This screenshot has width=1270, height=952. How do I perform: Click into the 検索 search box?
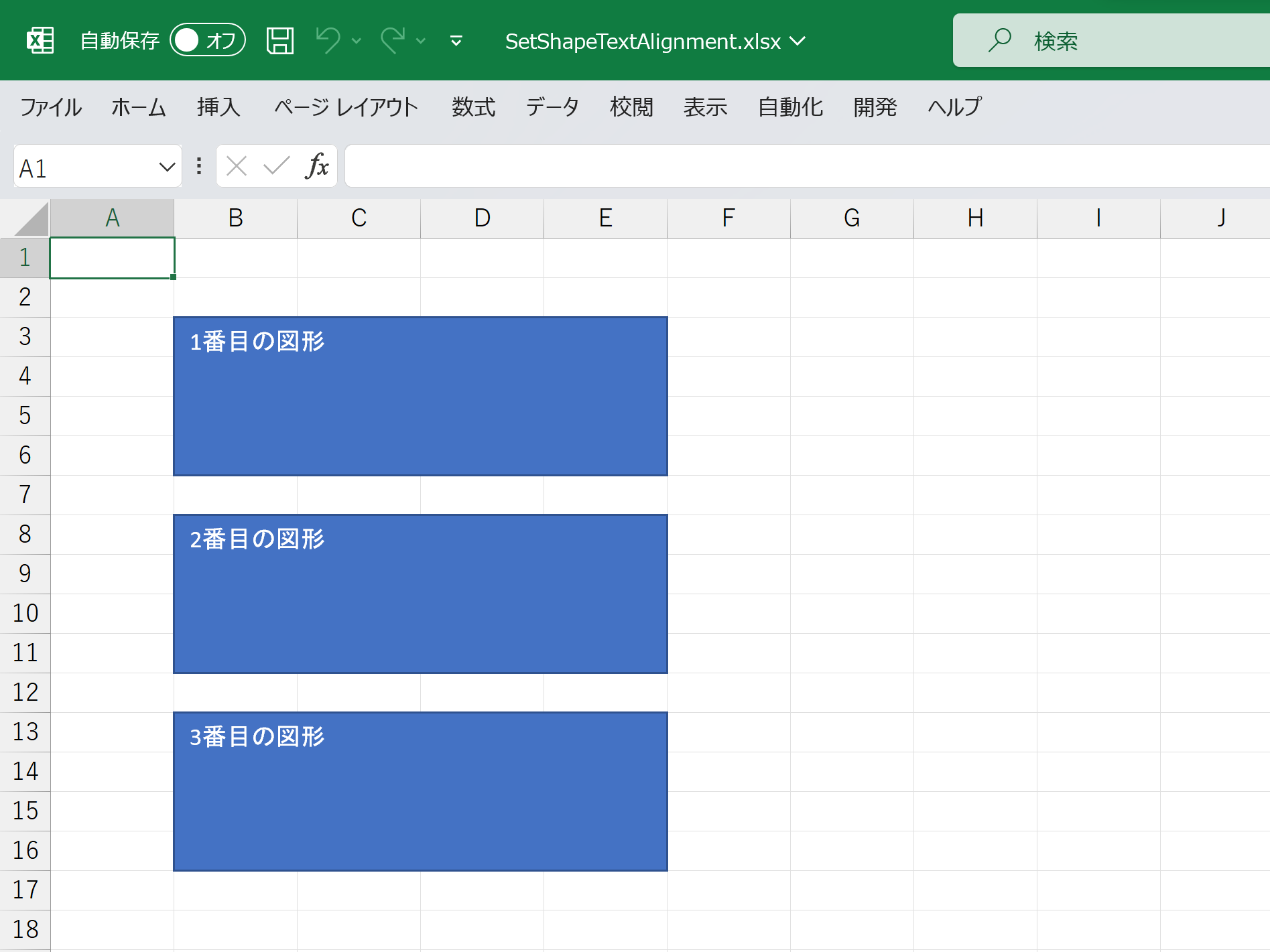pyautogui.click(x=1111, y=40)
